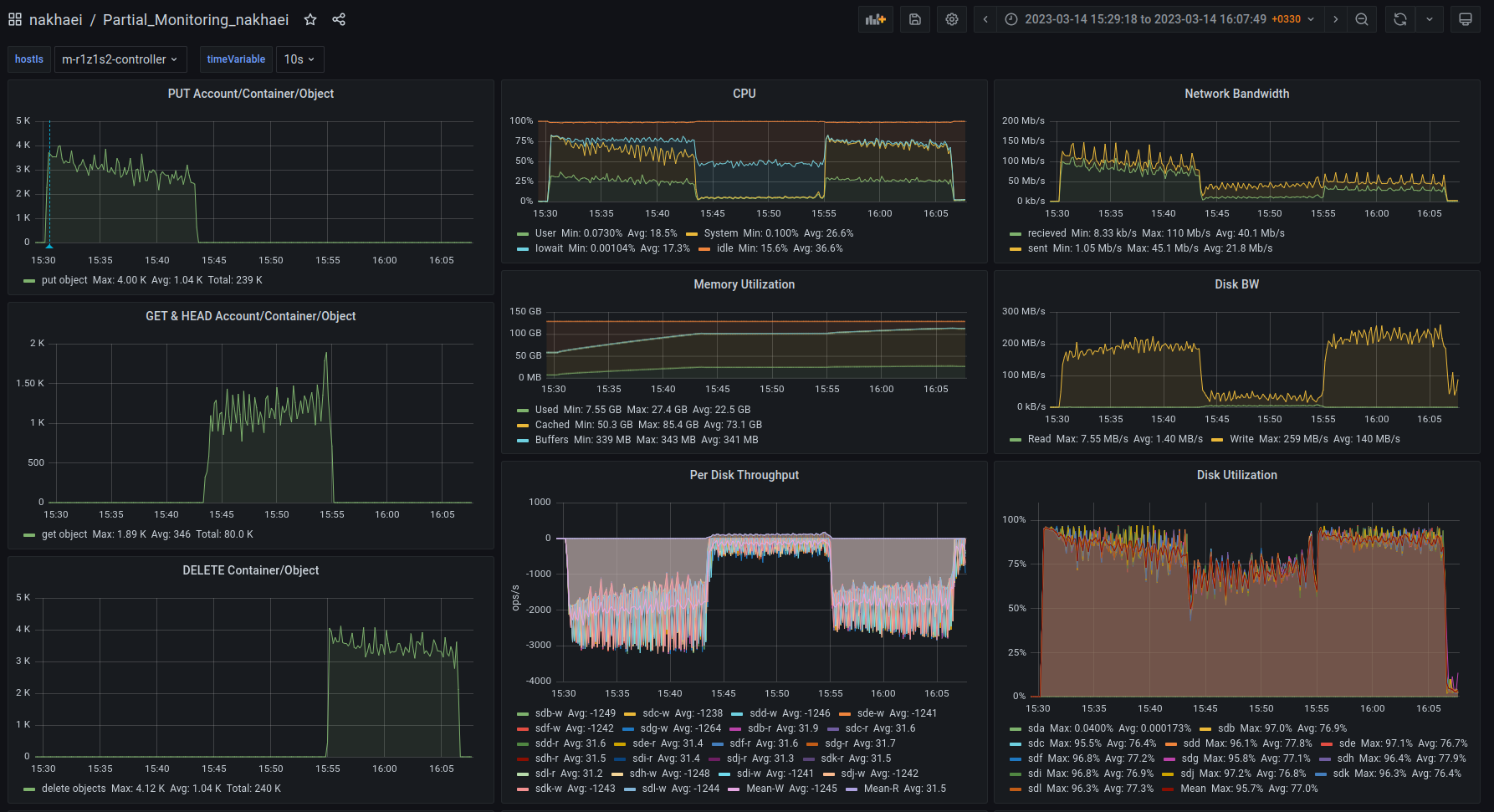Open the dashboard search grid icon
The height and width of the screenshot is (812, 1494).
point(15,19)
